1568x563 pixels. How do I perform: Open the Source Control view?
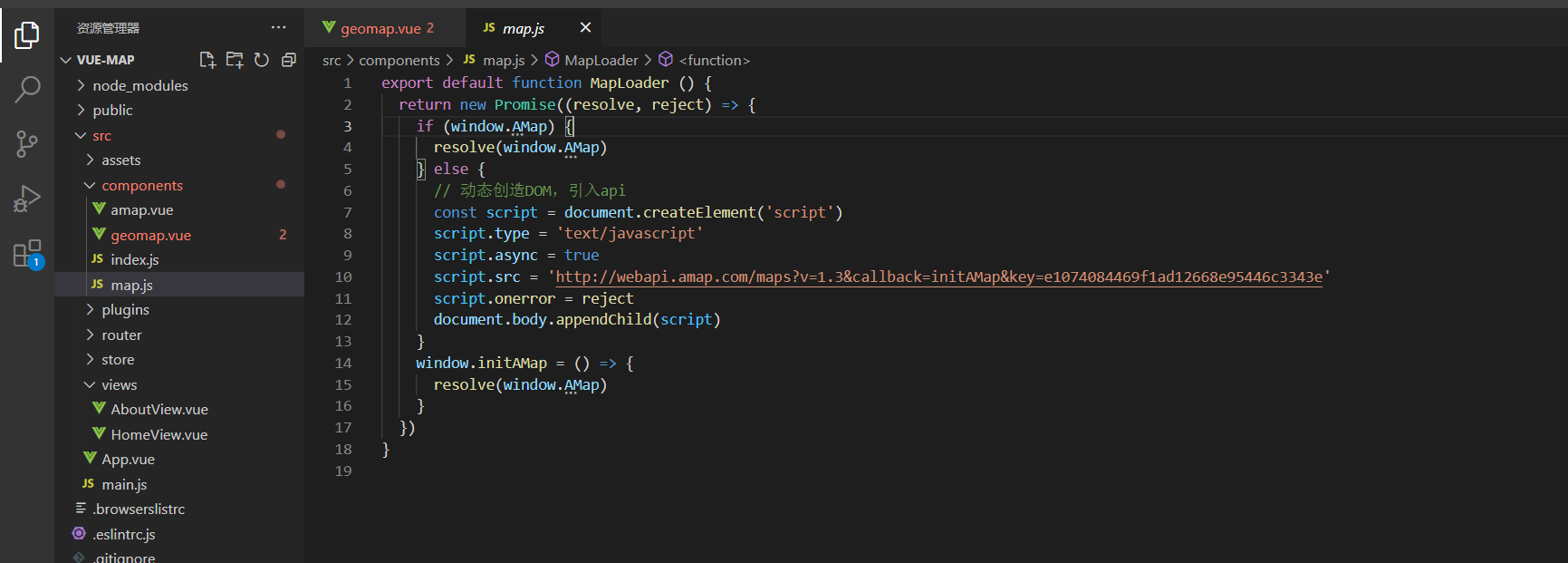[x=27, y=143]
